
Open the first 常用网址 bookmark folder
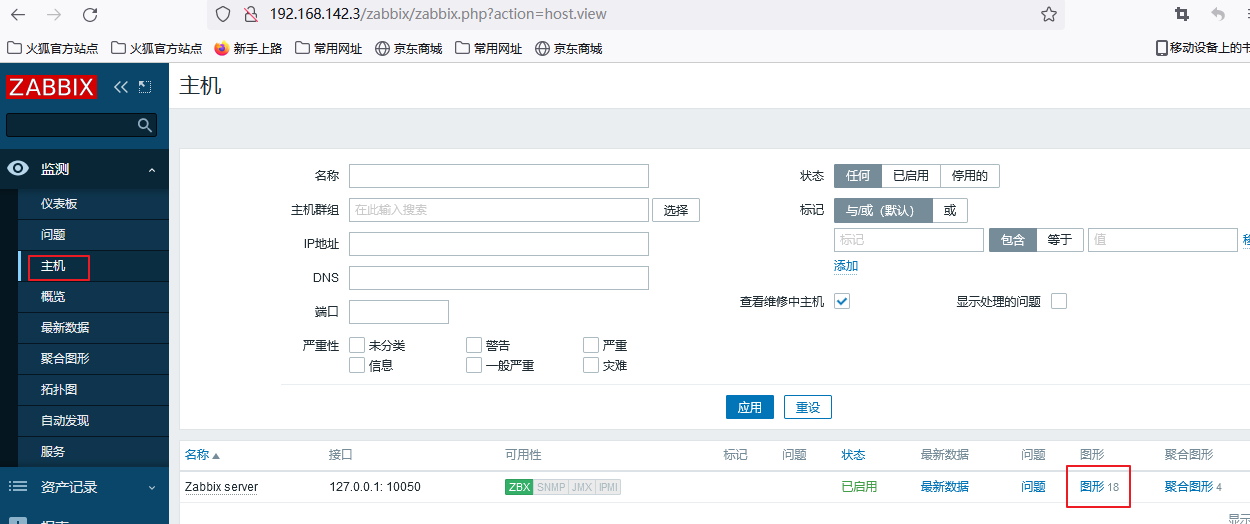(x=328, y=48)
